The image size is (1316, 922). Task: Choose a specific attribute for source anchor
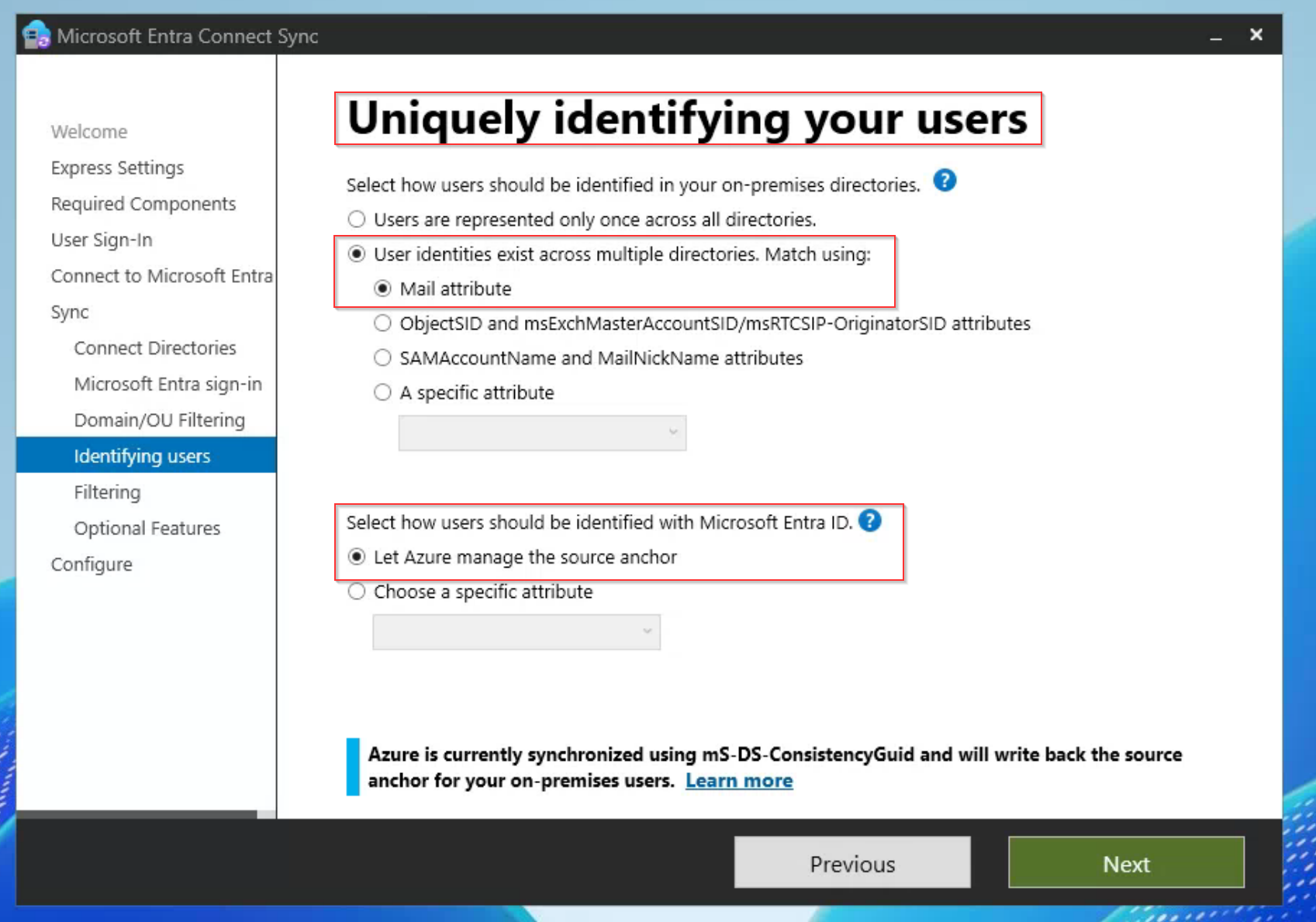[x=356, y=591]
